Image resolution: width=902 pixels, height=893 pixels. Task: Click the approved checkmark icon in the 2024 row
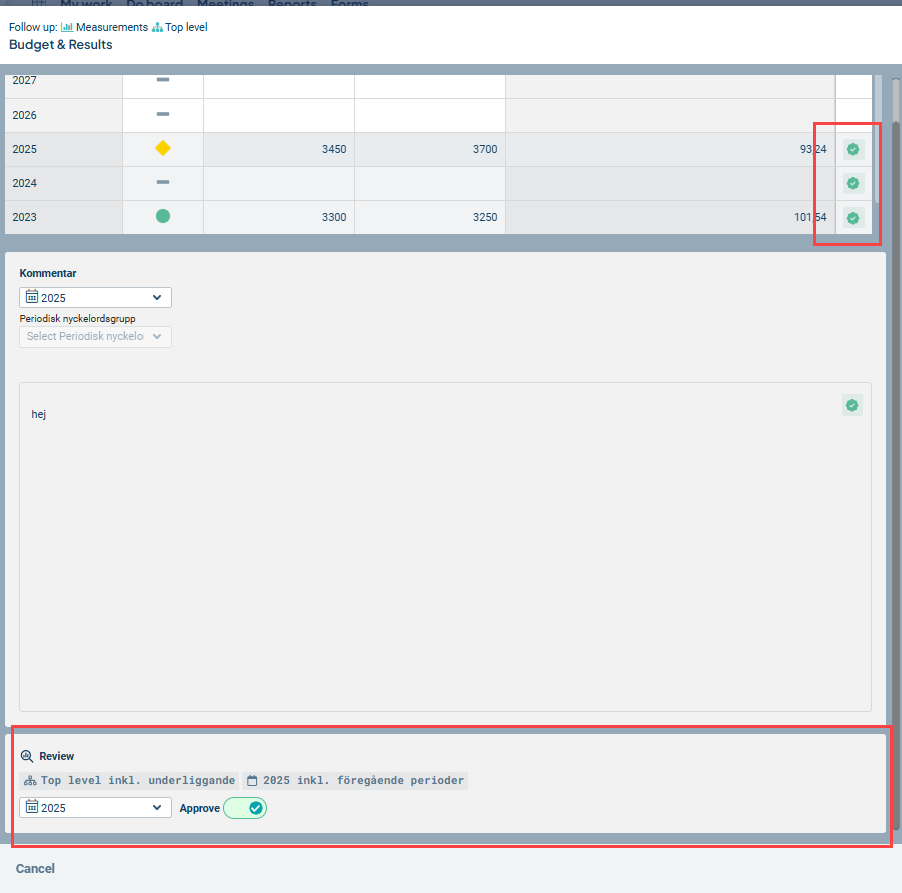[852, 183]
